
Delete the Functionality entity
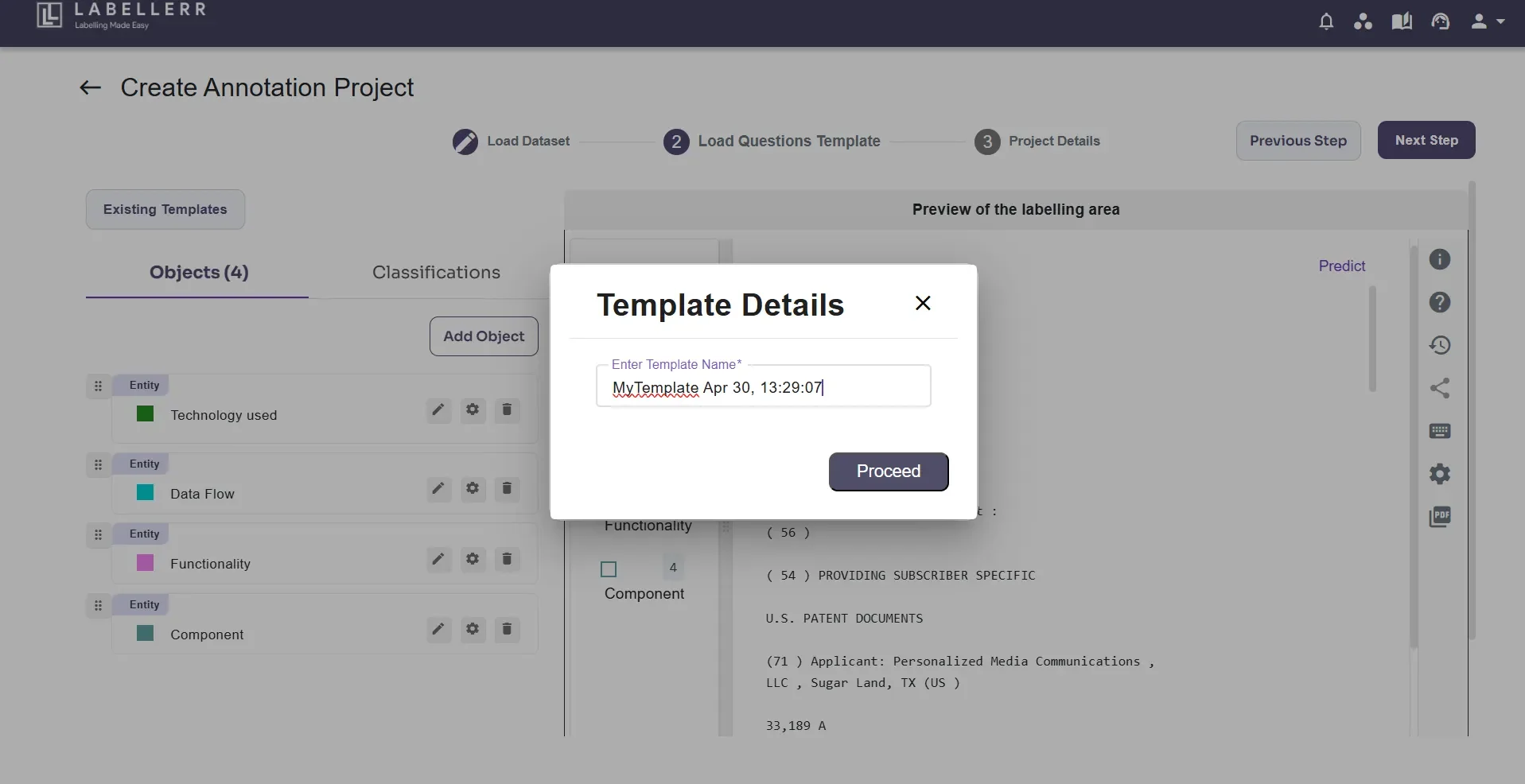click(507, 559)
